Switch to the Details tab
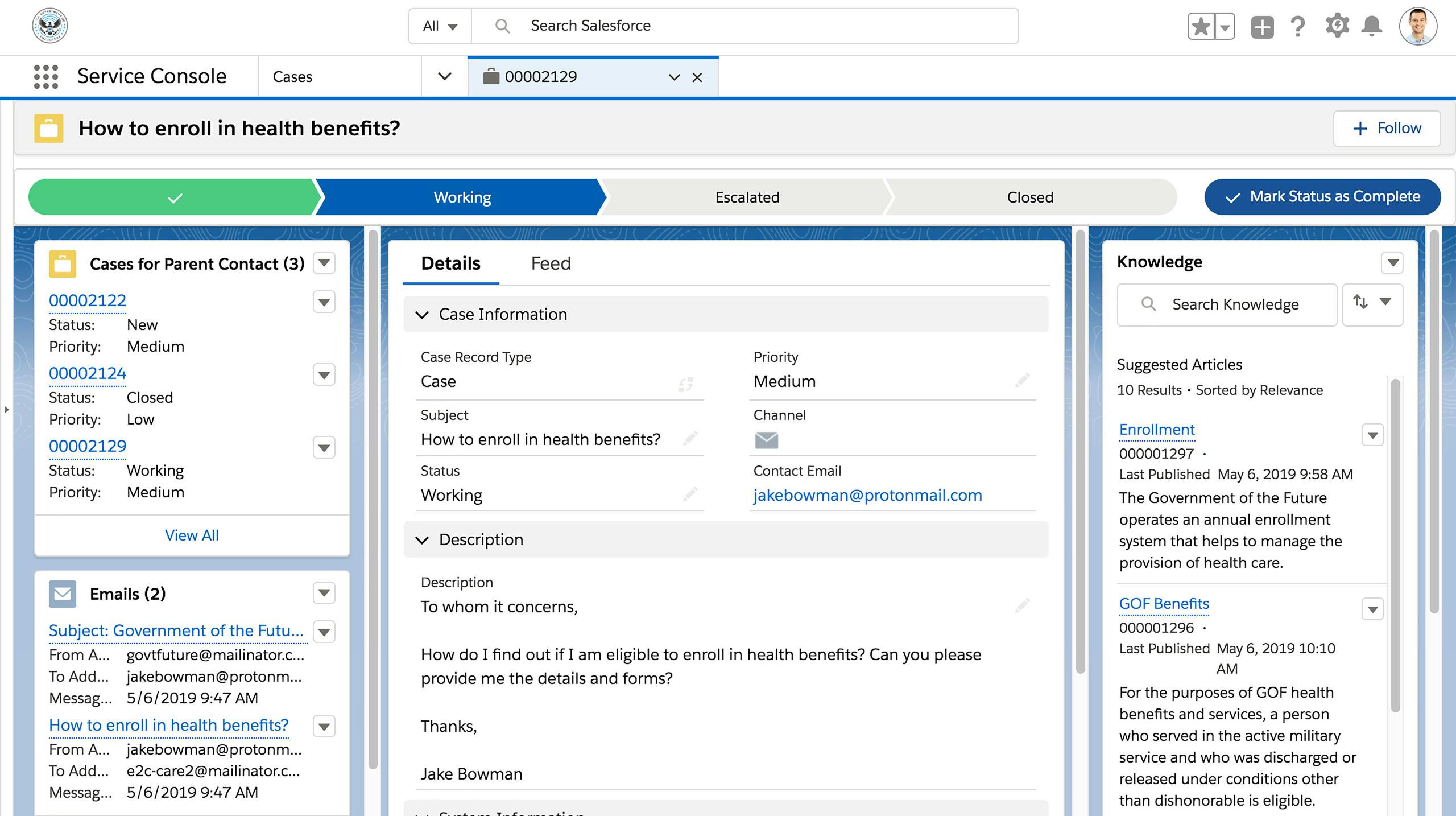The width and height of the screenshot is (1456, 816). point(450,263)
